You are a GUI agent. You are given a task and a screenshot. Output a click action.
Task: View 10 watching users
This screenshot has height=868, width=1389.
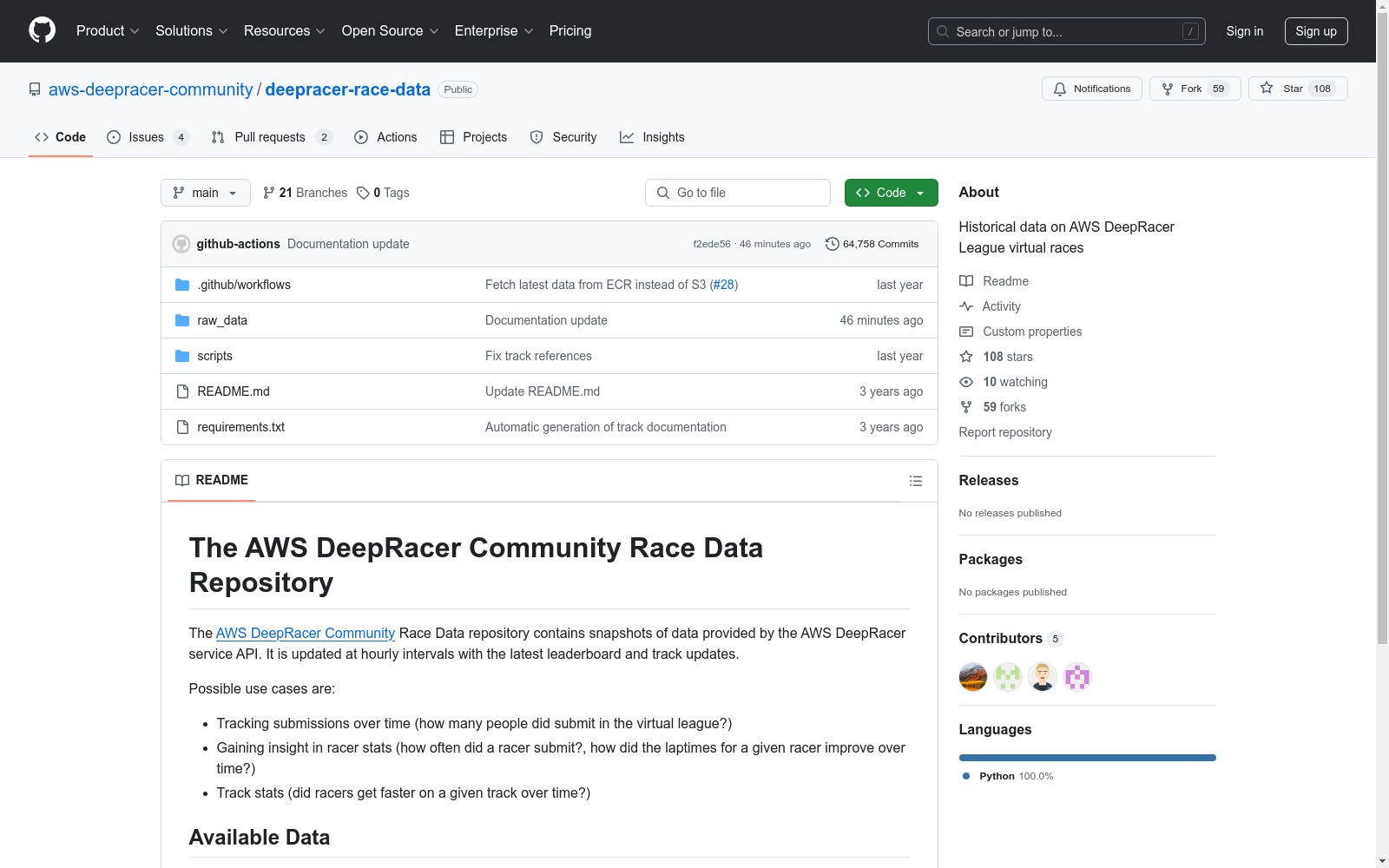[x=1004, y=382]
